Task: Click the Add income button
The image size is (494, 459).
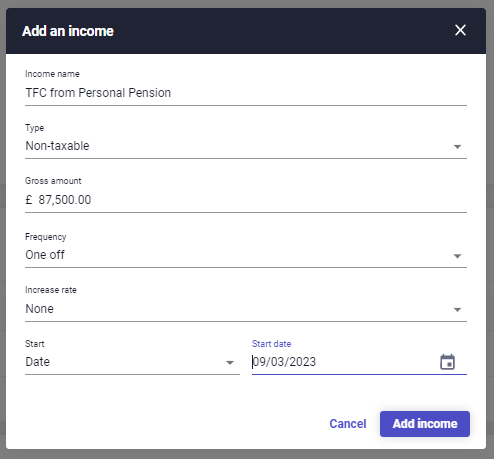Action: (x=425, y=424)
